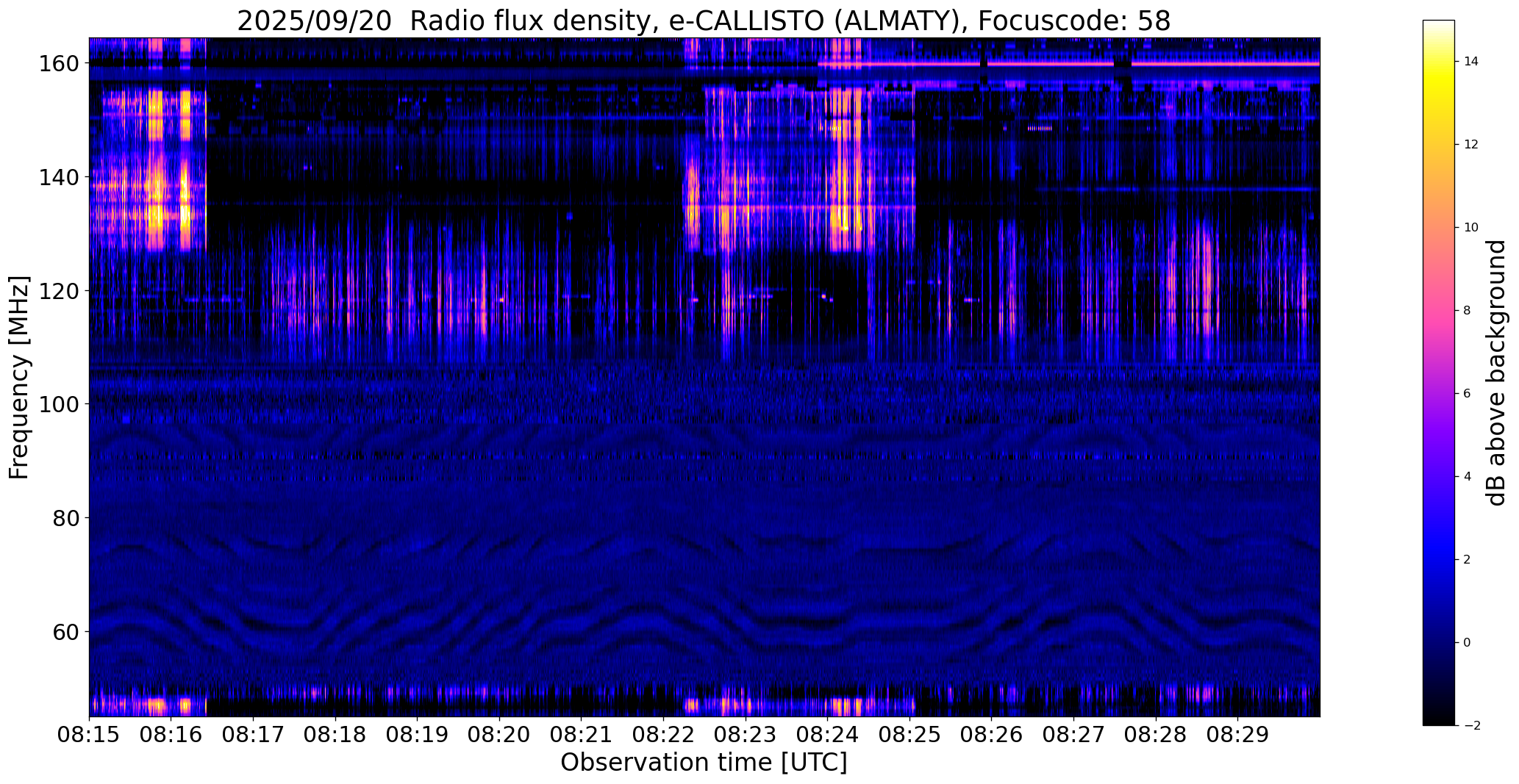Image resolution: width=1519 pixels, height=784 pixels.
Task: Click the 08:21 time tick label
Action: point(582,736)
